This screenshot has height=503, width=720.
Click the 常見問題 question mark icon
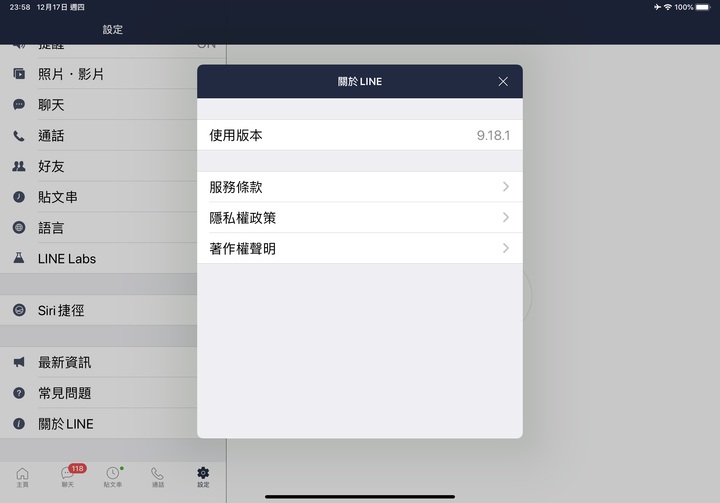point(19,393)
